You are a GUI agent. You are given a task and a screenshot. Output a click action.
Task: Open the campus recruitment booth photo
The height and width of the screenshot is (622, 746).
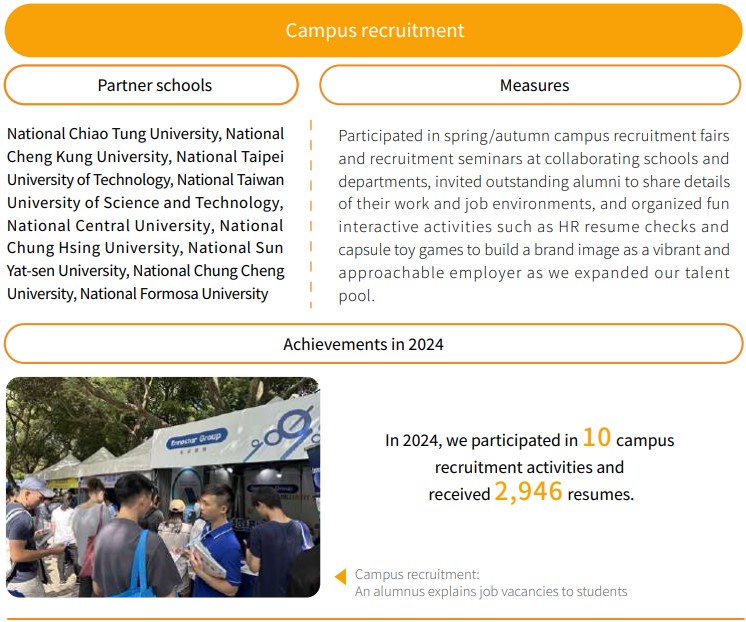(162, 487)
